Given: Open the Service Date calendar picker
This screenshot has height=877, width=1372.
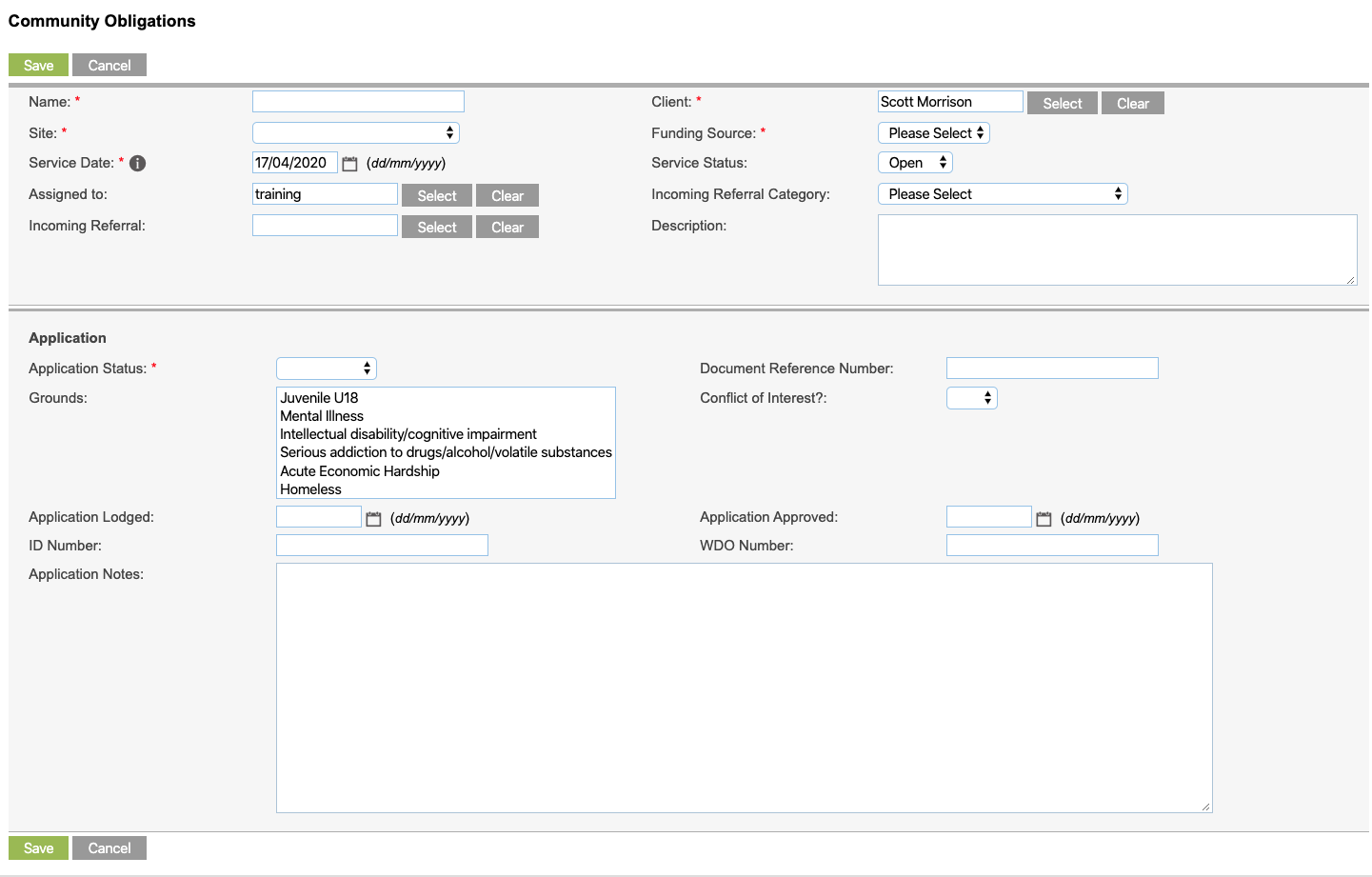Looking at the screenshot, I should [349, 163].
